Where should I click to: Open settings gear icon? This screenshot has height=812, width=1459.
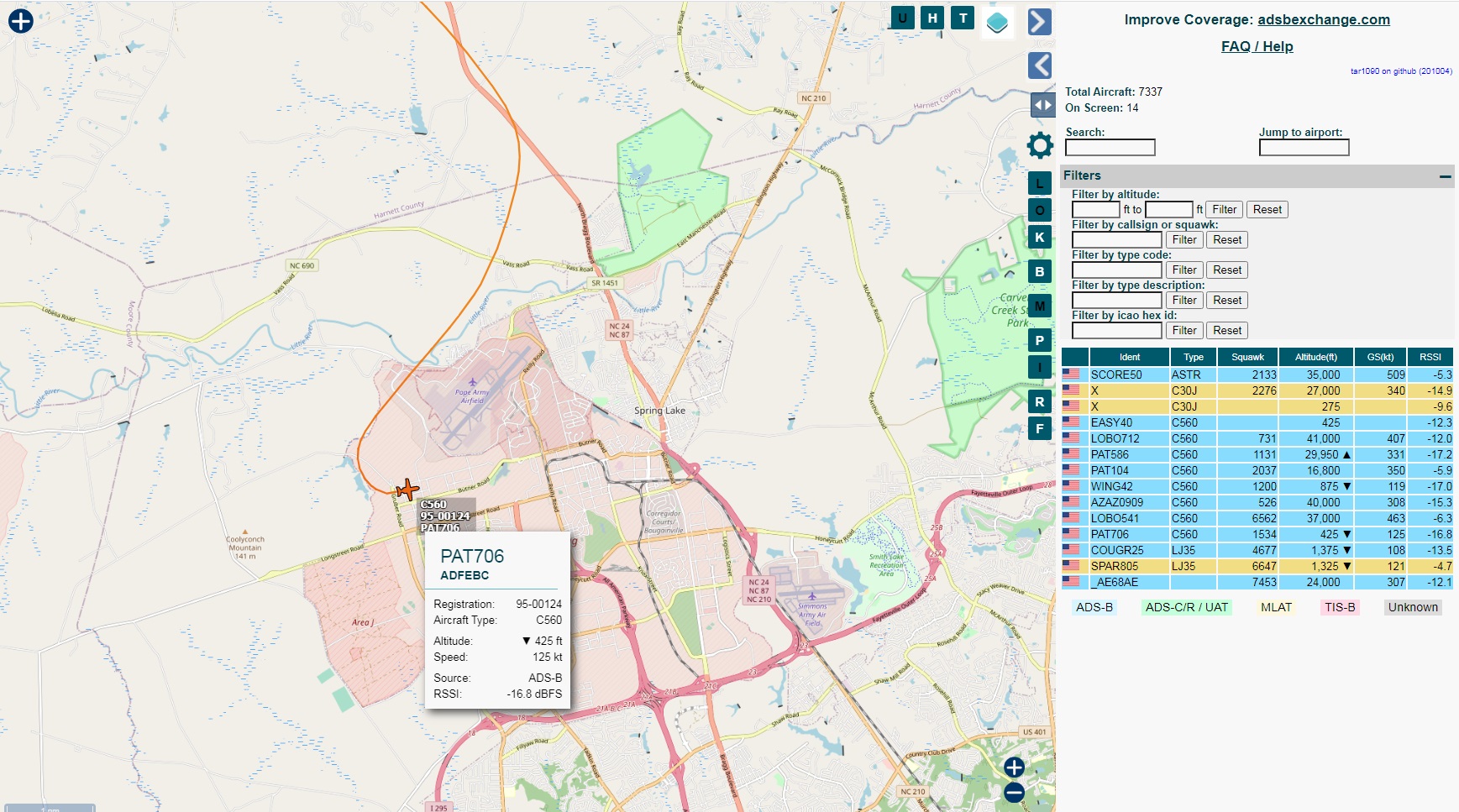[1040, 145]
